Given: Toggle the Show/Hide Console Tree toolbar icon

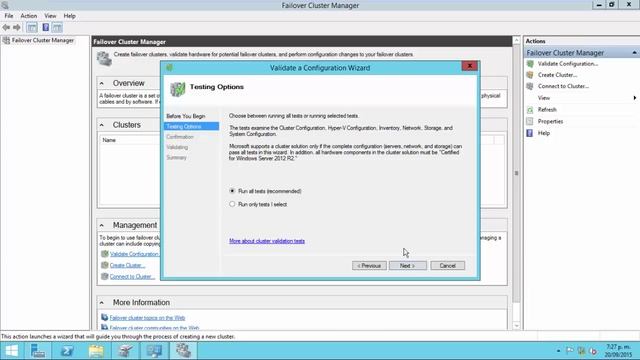Looking at the screenshot, I should pyautogui.click(x=32, y=27).
